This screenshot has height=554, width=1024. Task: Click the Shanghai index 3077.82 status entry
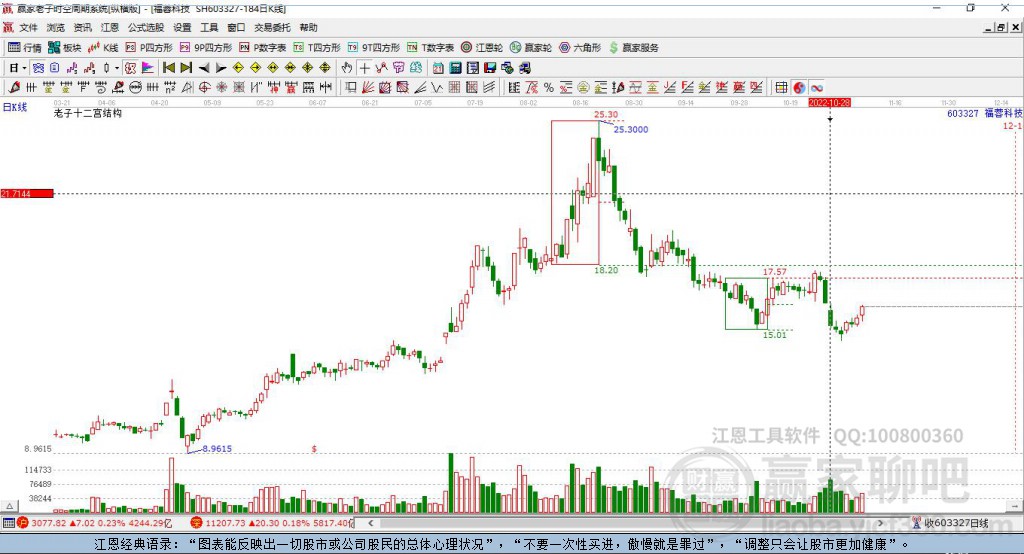click(95, 523)
